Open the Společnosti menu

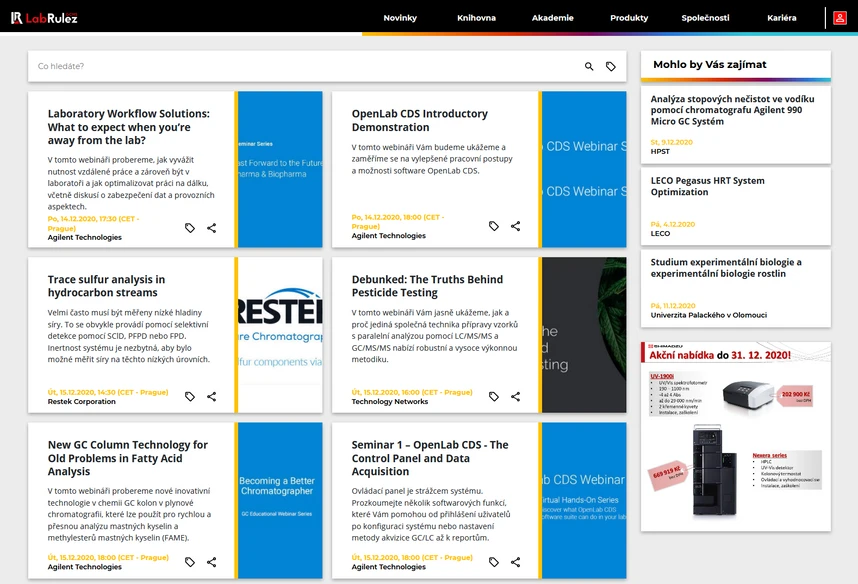(x=705, y=18)
